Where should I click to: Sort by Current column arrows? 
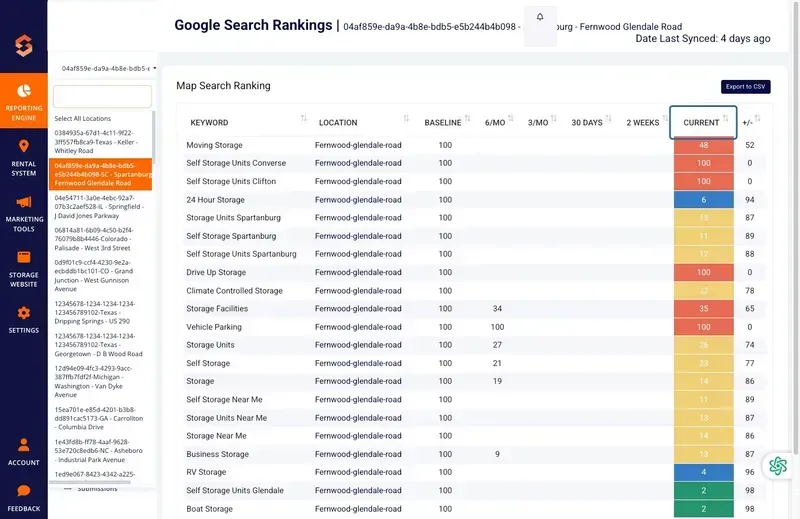[x=726, y=118]
